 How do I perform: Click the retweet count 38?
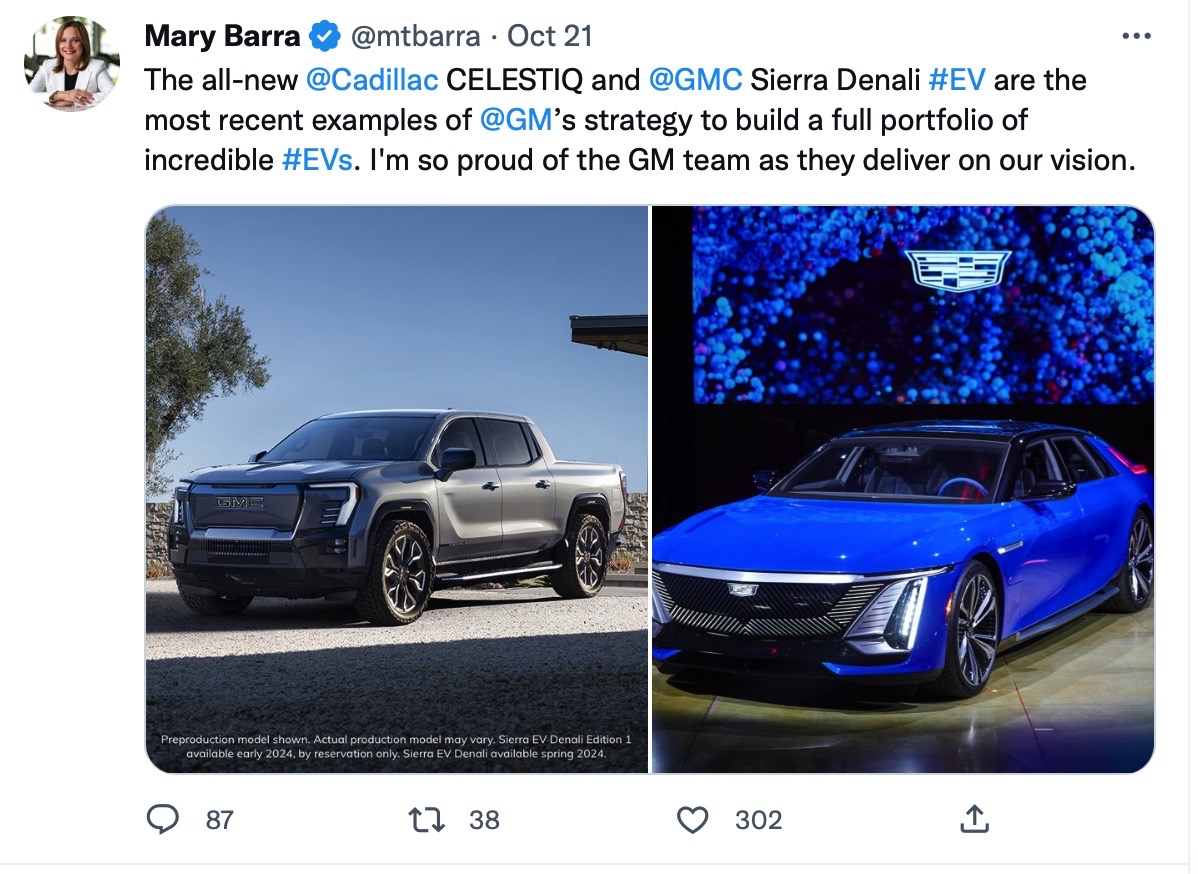(x=484, y=820)
